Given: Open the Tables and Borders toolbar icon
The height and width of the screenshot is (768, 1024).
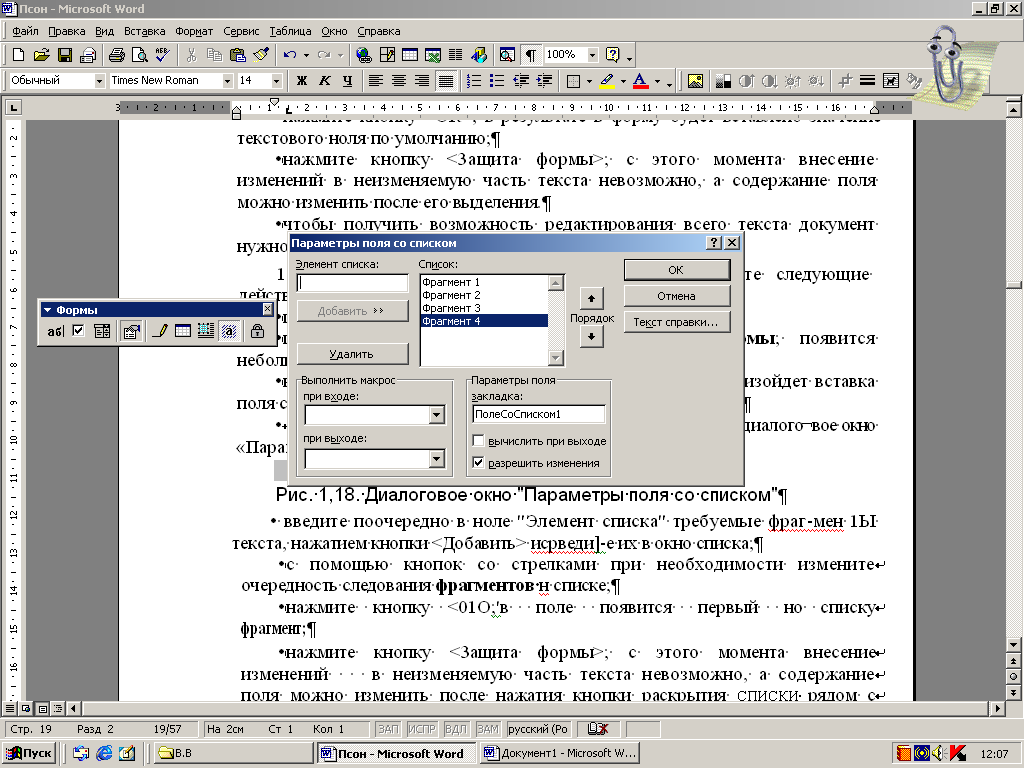Looking at the screenshot, I should tap(387, 55).
